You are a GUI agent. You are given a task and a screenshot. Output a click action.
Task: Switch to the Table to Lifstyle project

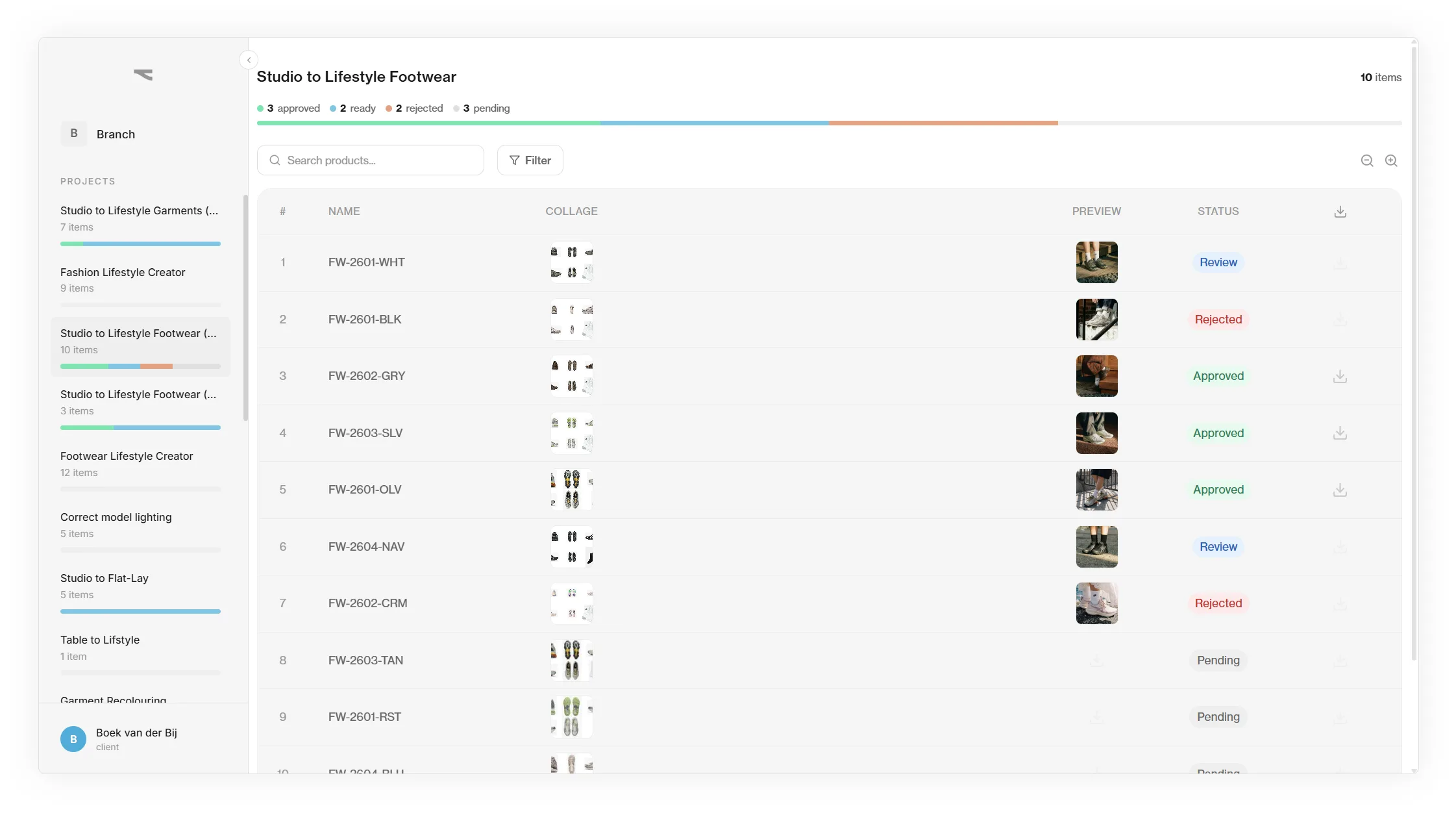100,640
